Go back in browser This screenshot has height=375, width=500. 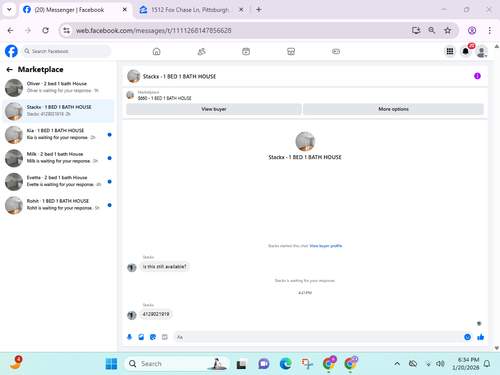click(11, 31)
